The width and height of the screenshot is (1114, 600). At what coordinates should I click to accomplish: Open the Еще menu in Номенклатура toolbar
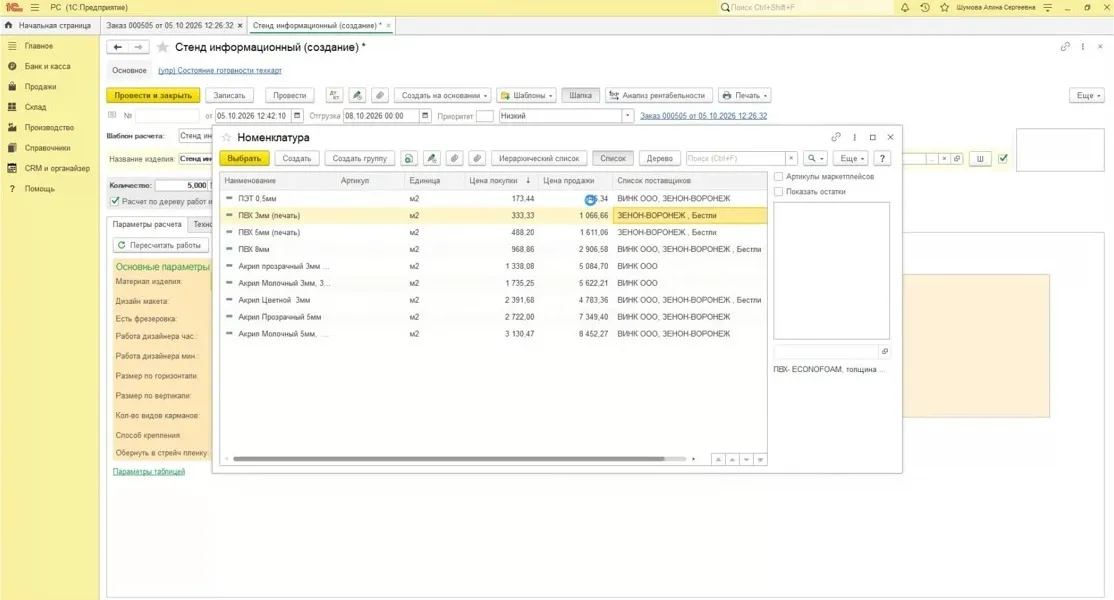850,158
